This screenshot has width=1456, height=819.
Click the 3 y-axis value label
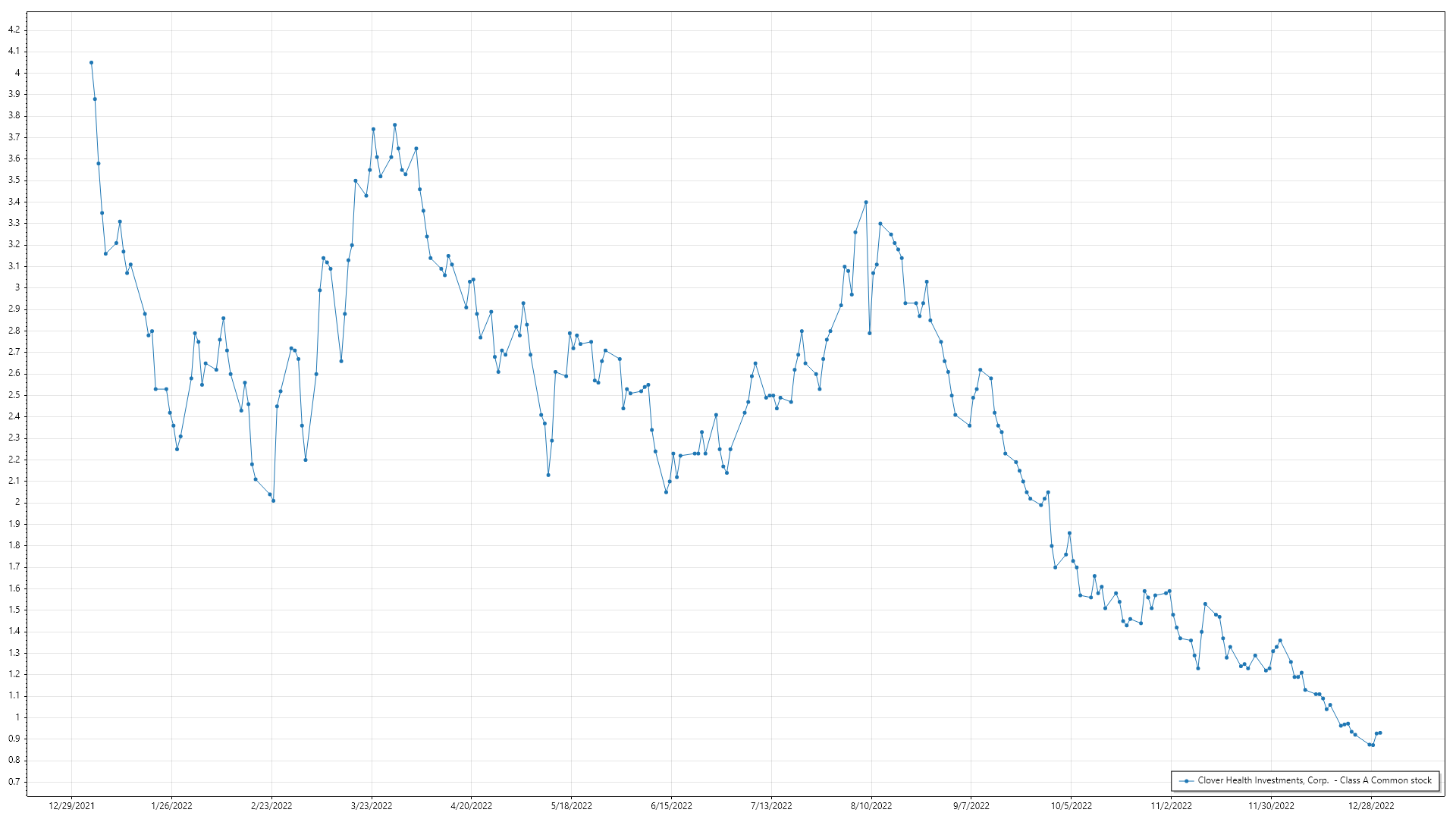17,287
